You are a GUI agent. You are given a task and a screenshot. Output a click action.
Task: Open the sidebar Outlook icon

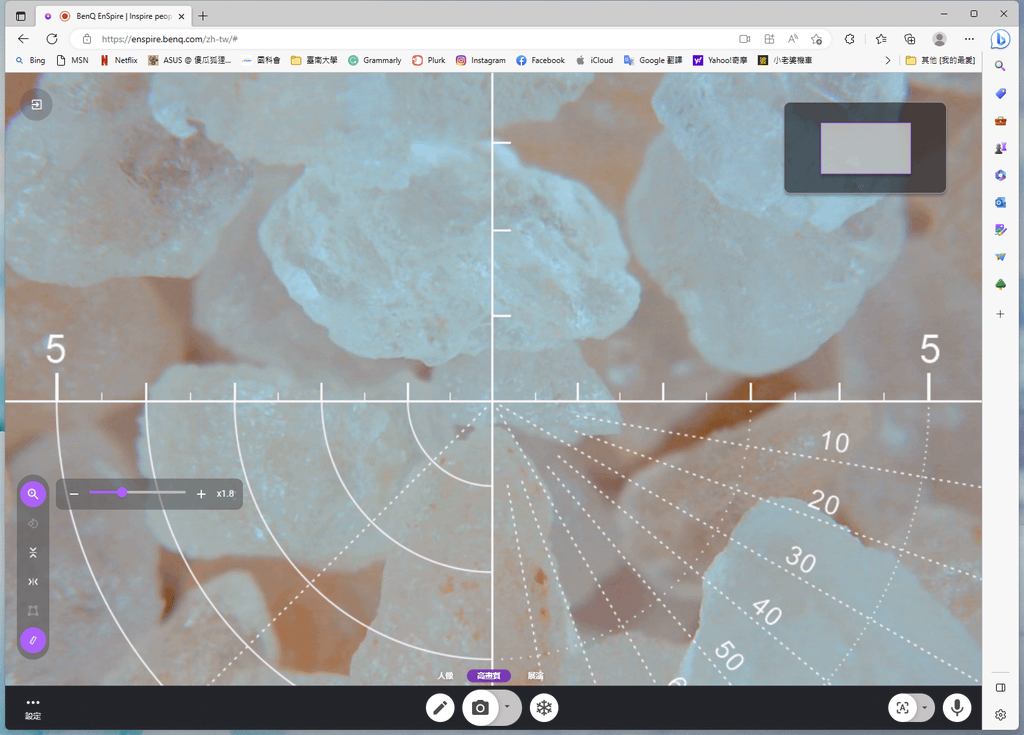pyautogui.click(x=1000, y=203)
